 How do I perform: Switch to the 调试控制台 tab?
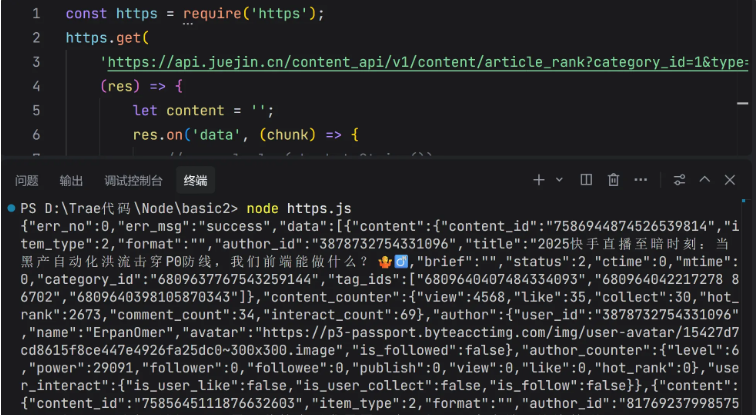(x=134, y=181)
